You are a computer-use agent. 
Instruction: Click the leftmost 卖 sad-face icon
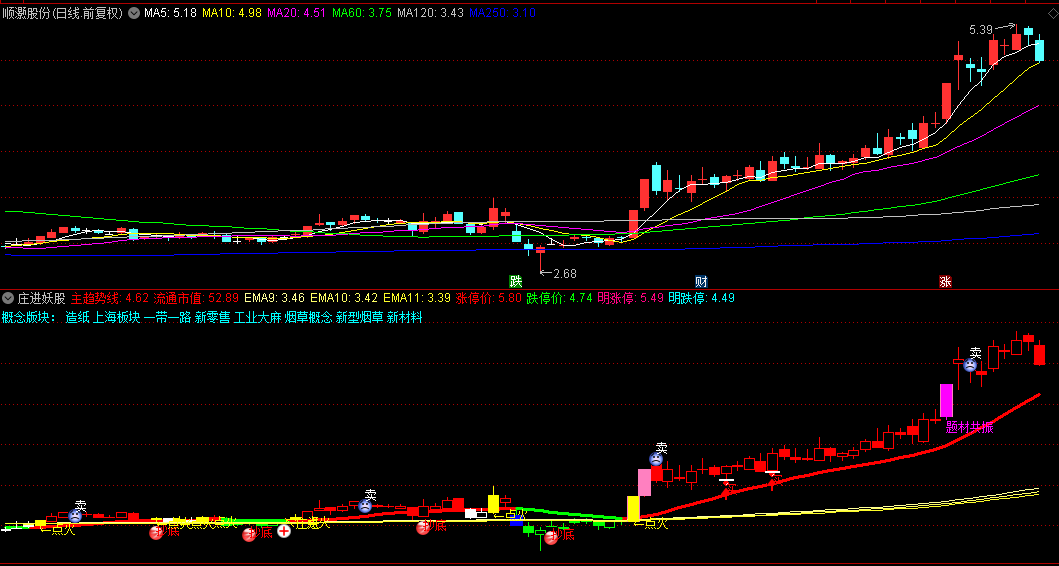tap(75, 516)
